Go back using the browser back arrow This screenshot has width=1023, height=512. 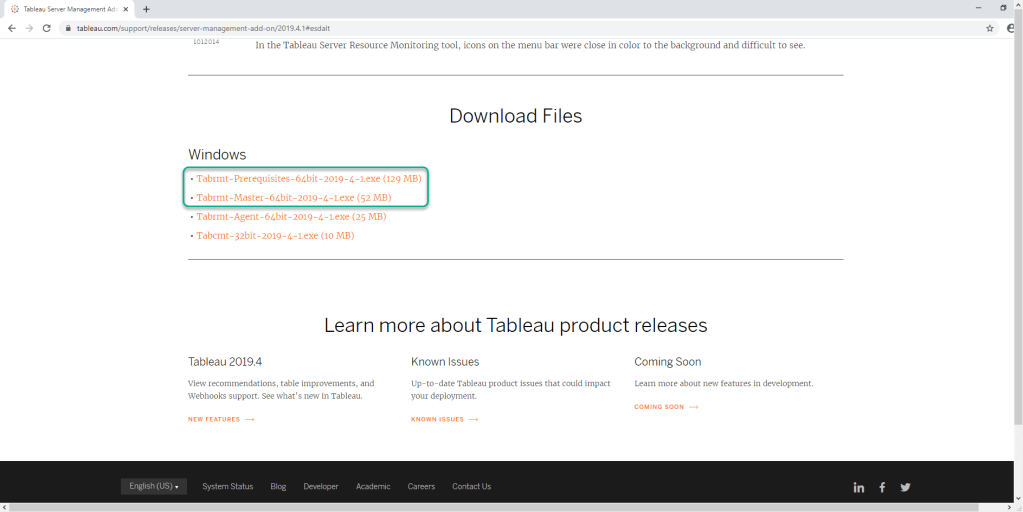pyautogui.click(x=11, y=28)
